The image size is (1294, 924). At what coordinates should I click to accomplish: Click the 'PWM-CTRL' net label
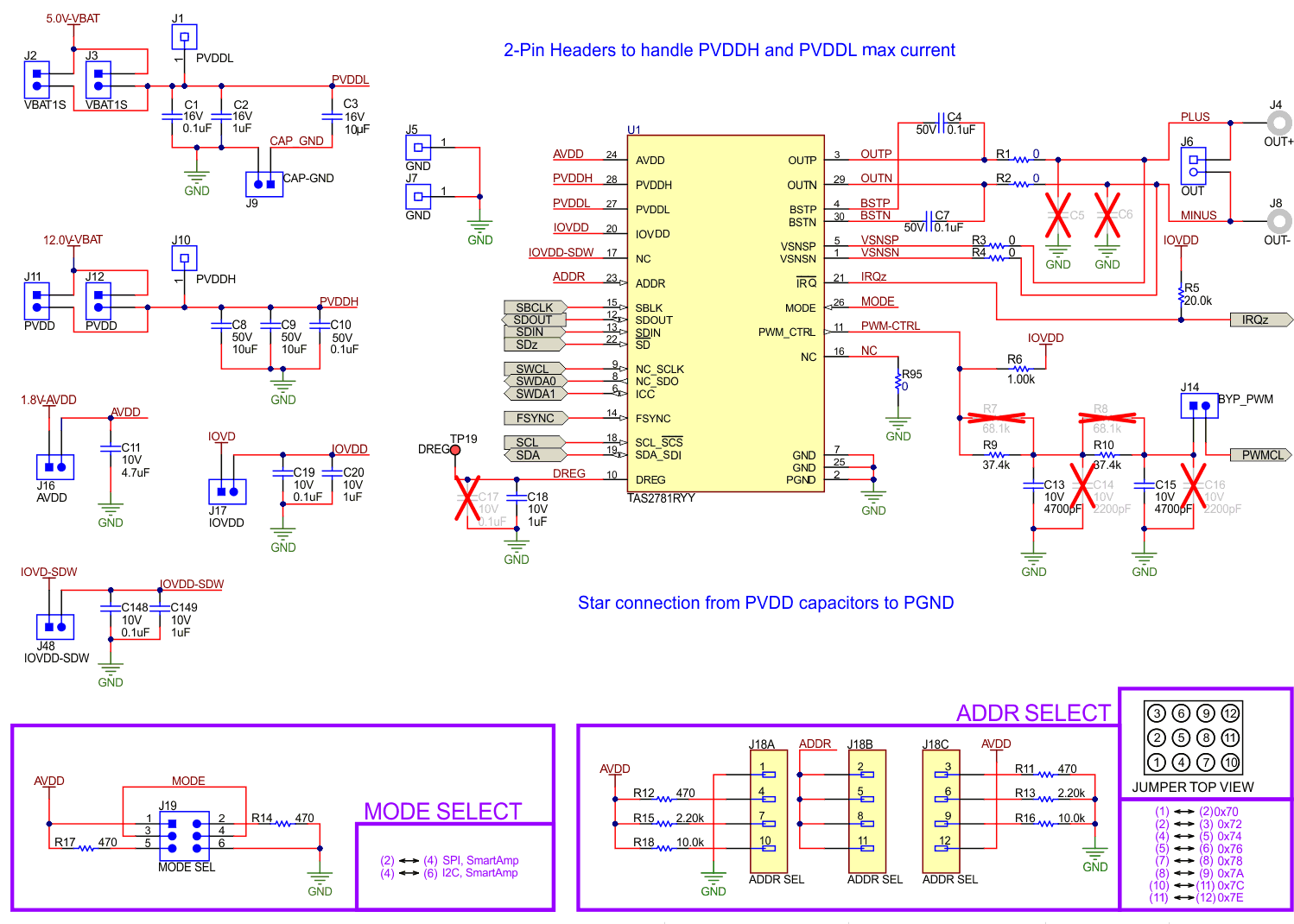click(890, 326)
